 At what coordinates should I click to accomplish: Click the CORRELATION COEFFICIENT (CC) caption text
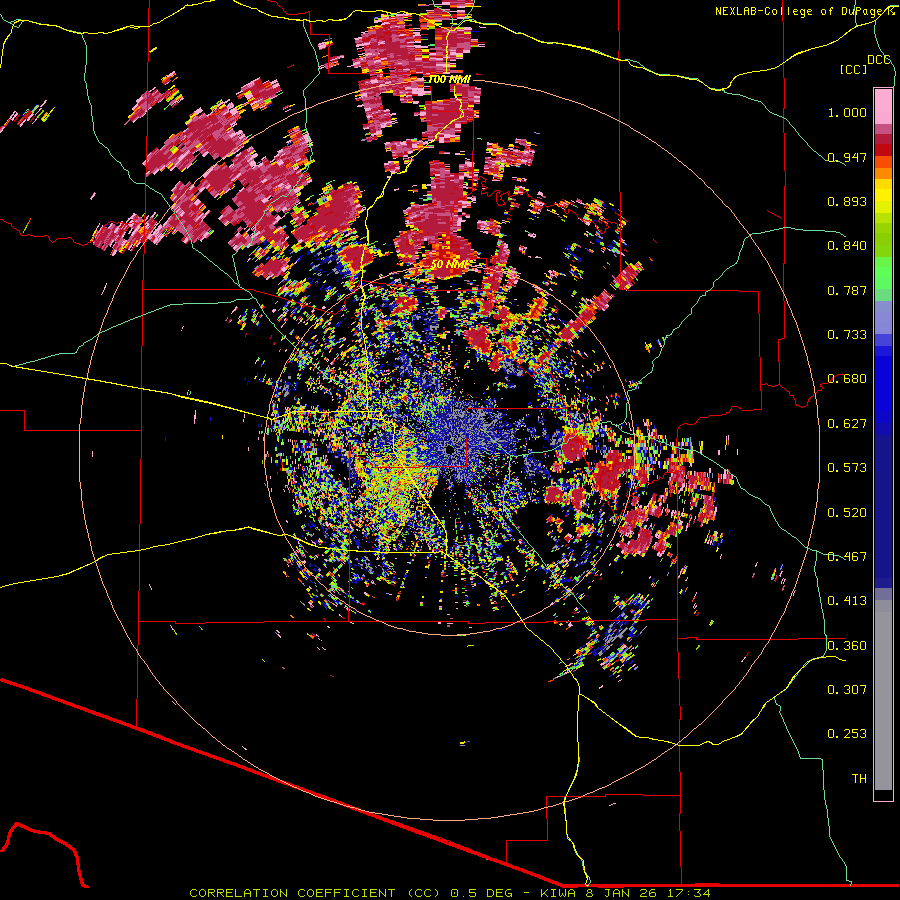(x=315, y=893)
